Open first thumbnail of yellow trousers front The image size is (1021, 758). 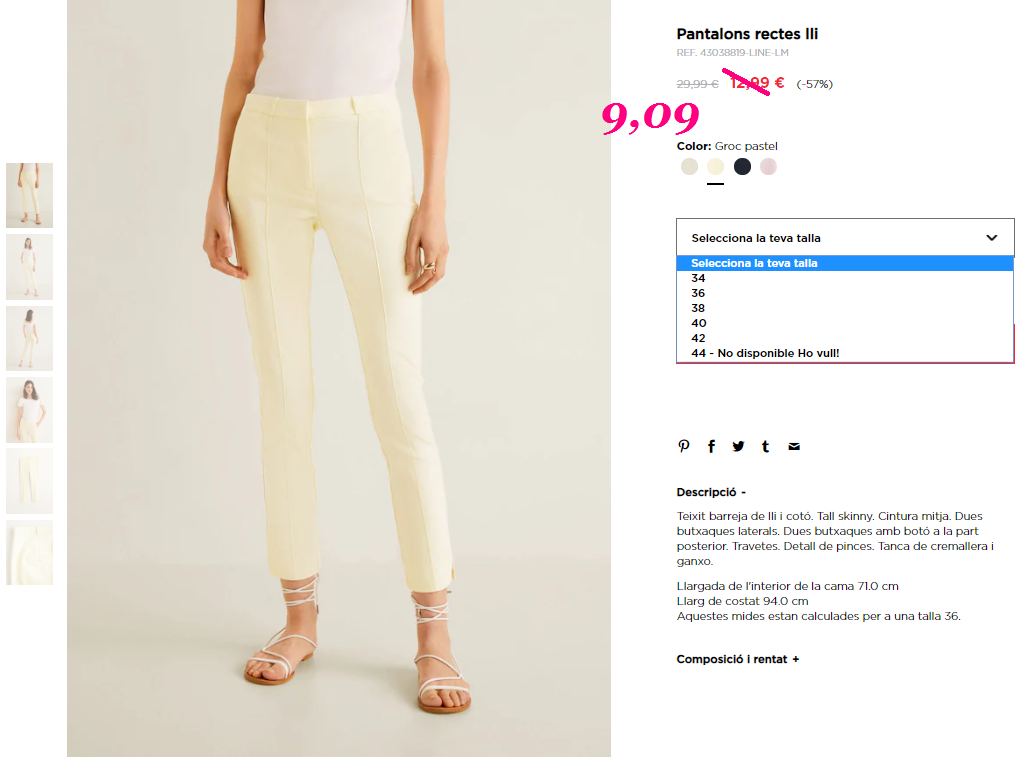(x=29, y=195)
